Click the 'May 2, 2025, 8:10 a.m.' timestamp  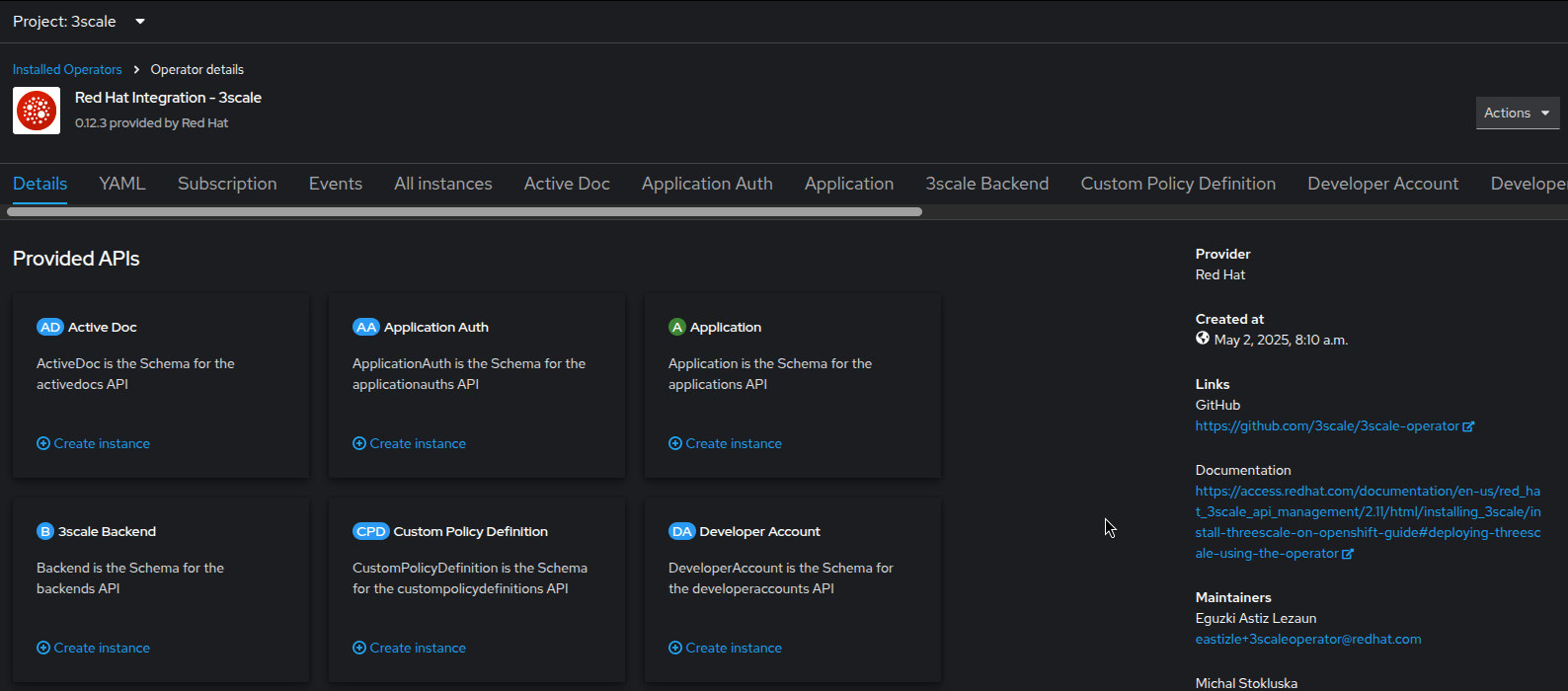tap(1281, 340)
